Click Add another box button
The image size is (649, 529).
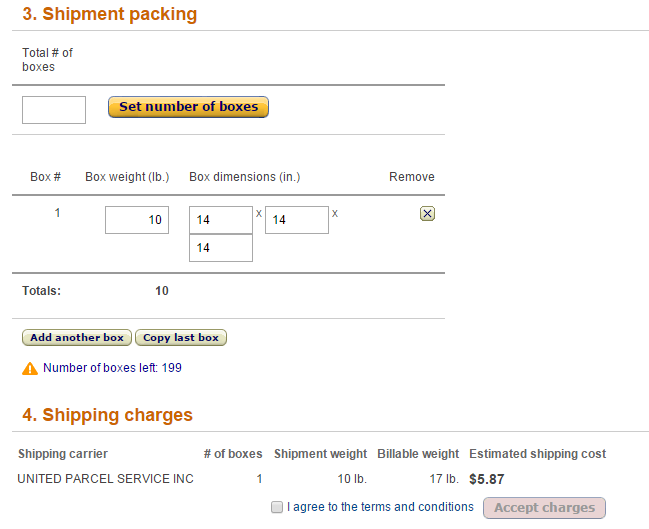coord(77,338)
